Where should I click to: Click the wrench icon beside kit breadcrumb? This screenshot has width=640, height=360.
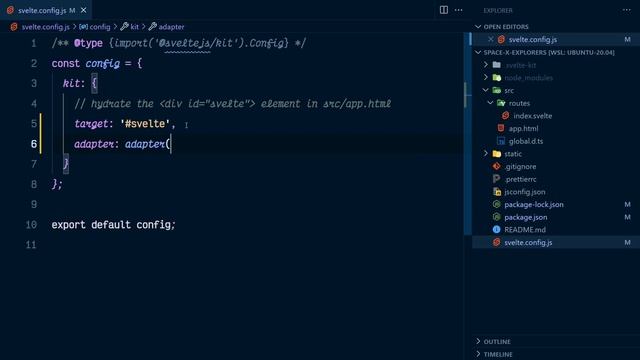coord(124,27)
